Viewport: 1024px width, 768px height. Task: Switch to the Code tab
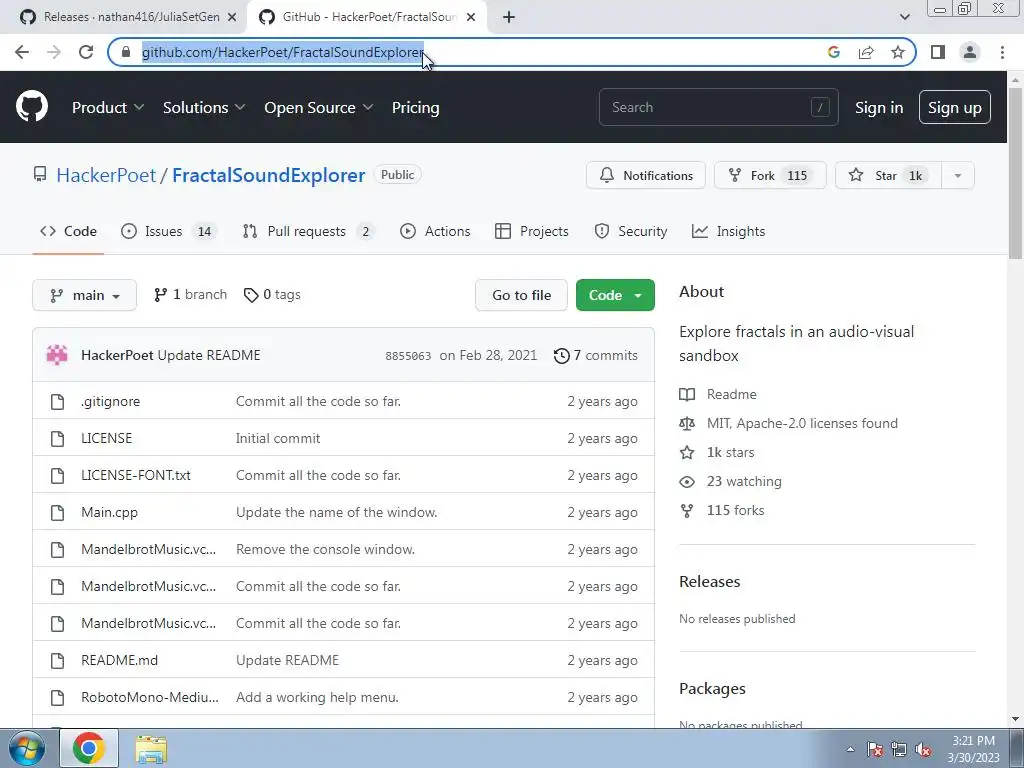tap(68, 231)
